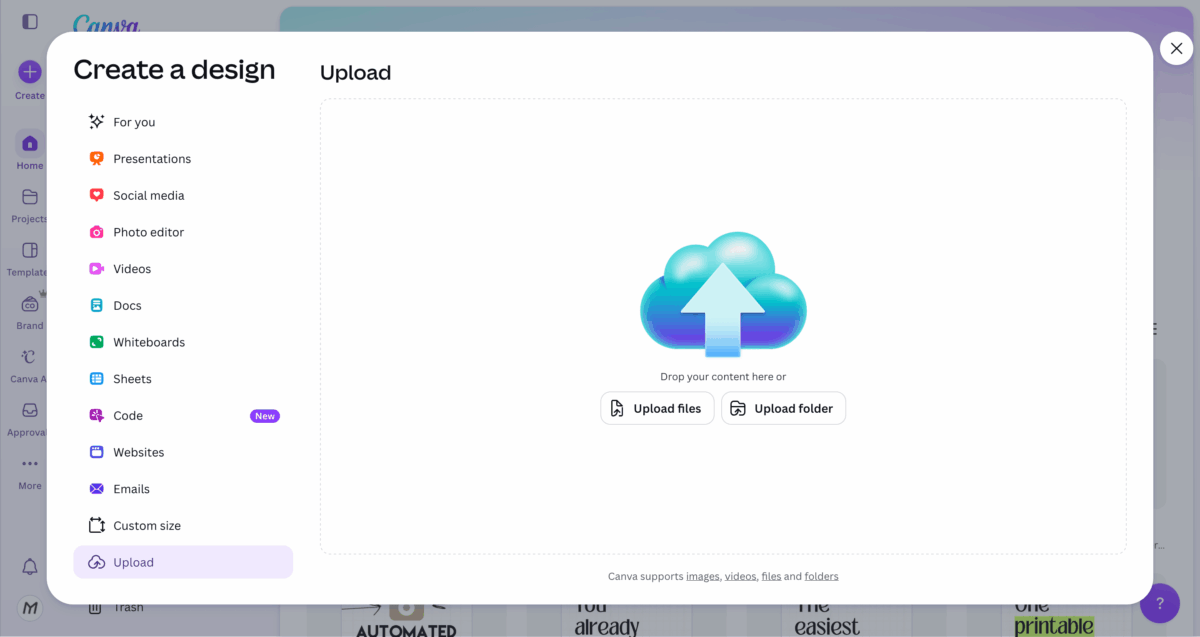
Task: Select the Photo editor category
Action: [x=183, y=232]
